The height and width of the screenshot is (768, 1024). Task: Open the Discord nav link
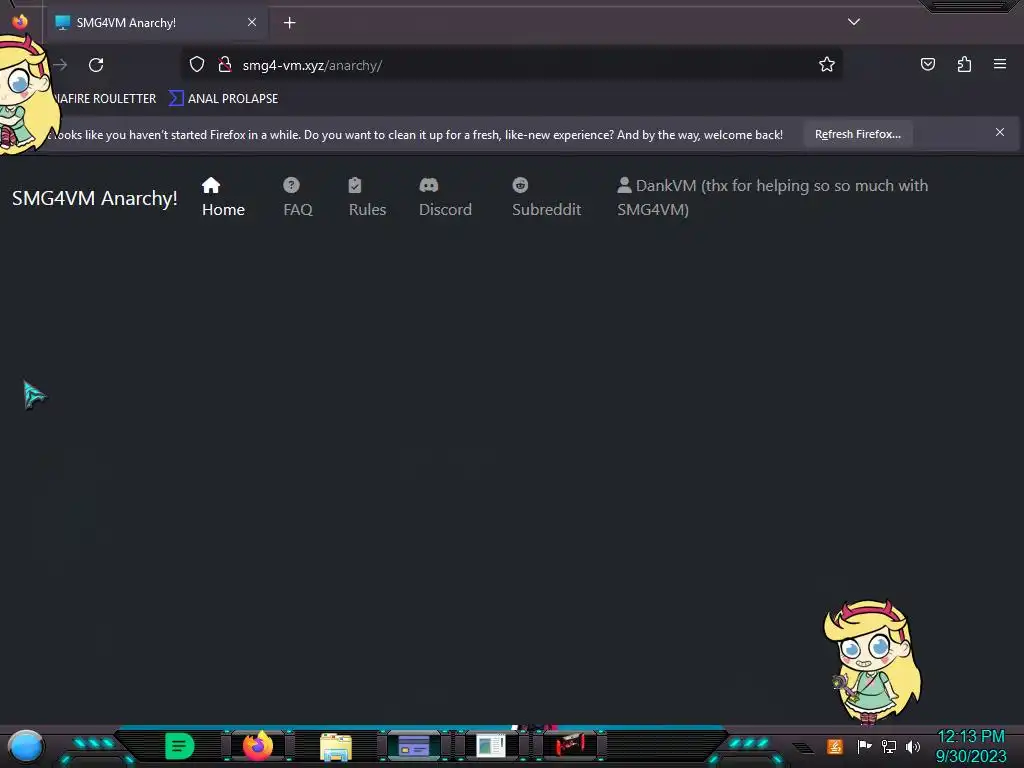(445, 197)
